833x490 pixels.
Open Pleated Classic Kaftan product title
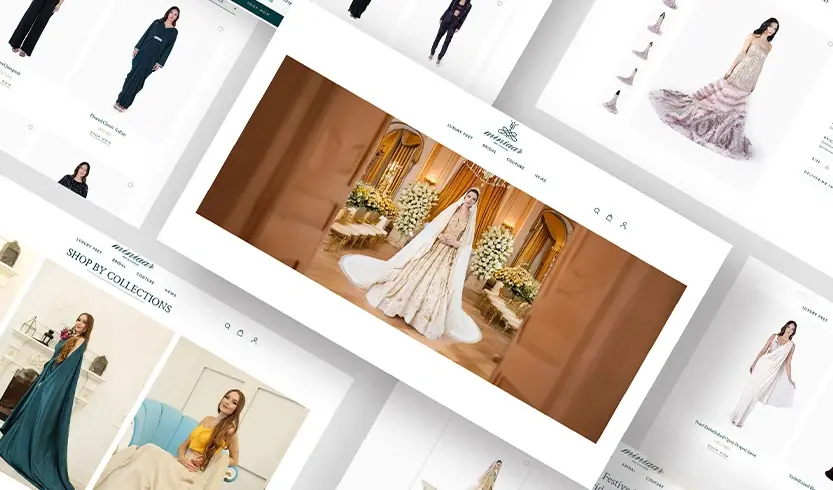[x=108, y=124]
